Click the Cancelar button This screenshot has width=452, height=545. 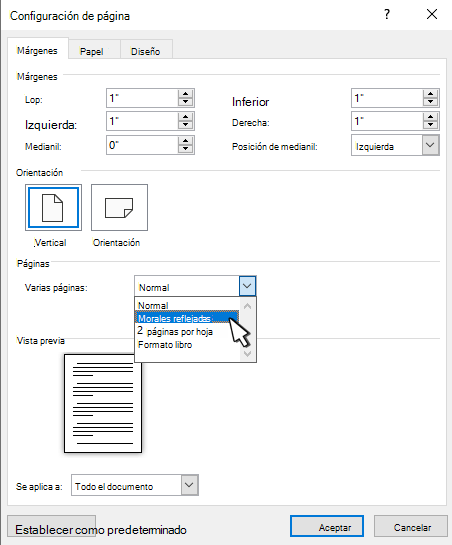pyautogui.click(x=411, y=527)
